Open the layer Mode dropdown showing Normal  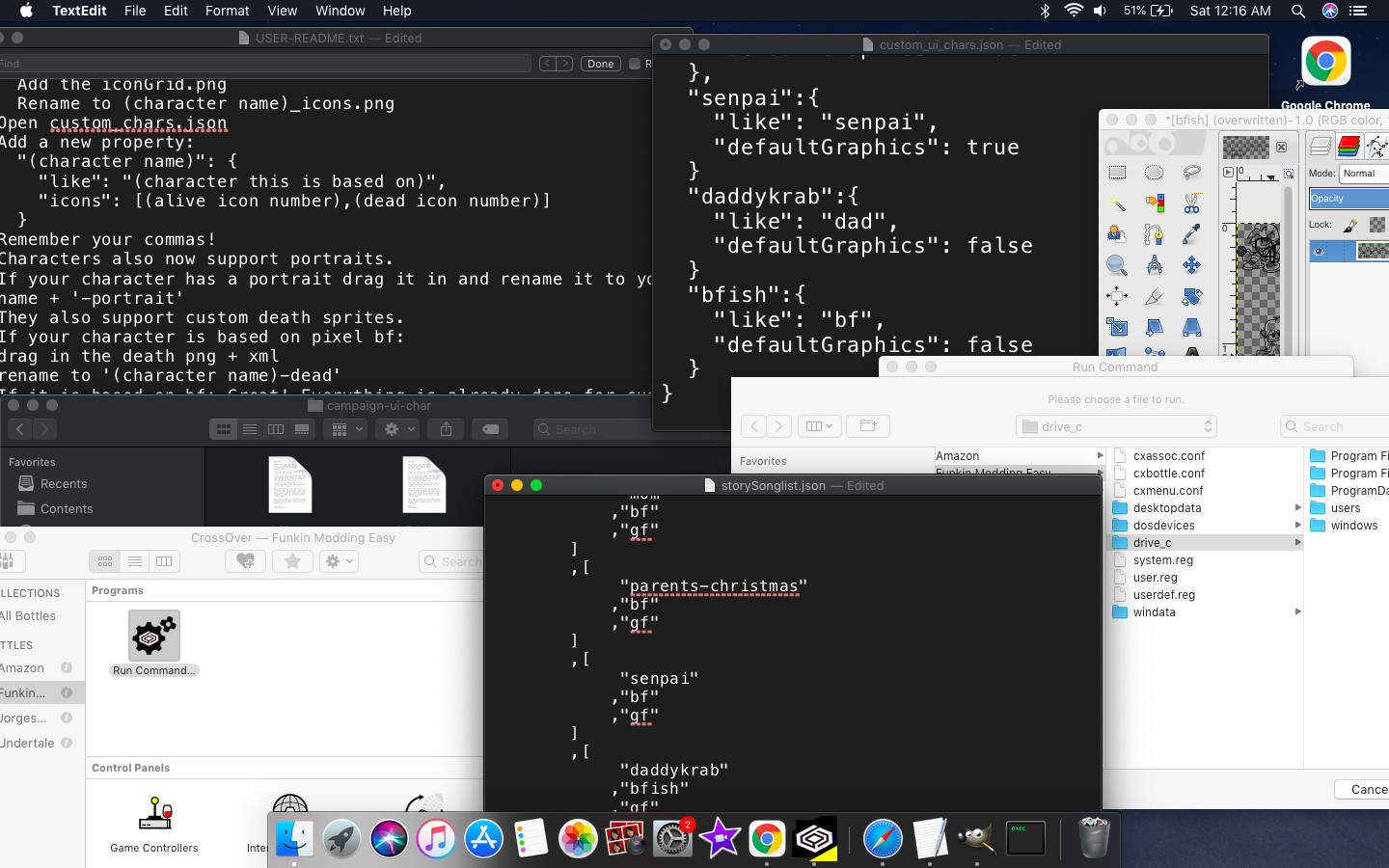point(1364,174)
